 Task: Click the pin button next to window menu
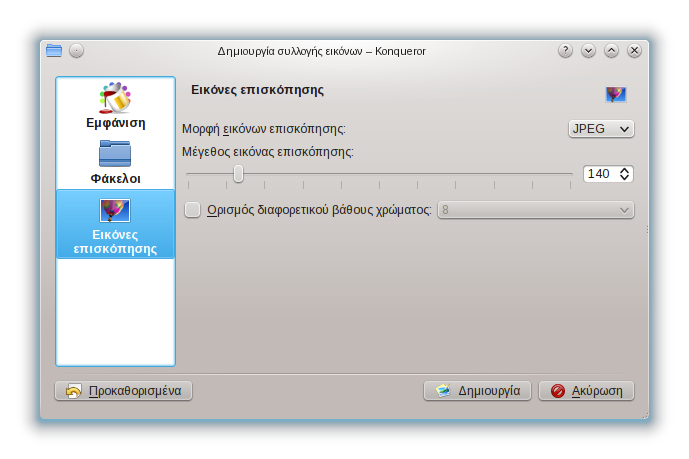[x=77, y=51]
